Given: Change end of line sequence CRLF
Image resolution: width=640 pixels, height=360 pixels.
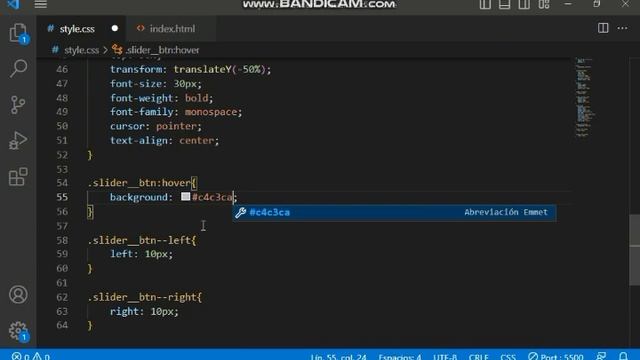Looking at the screenshot, I should pyautogui.click(x=478, y=356).
